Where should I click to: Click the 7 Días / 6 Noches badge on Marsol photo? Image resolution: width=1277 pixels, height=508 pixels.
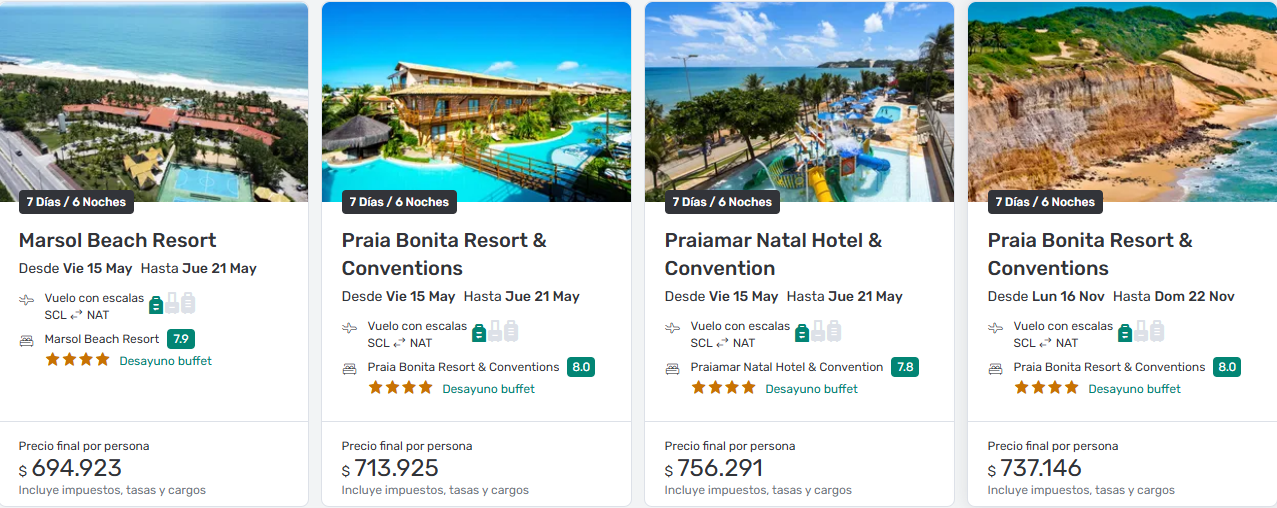pyautogui.click(x=76, y=202)
